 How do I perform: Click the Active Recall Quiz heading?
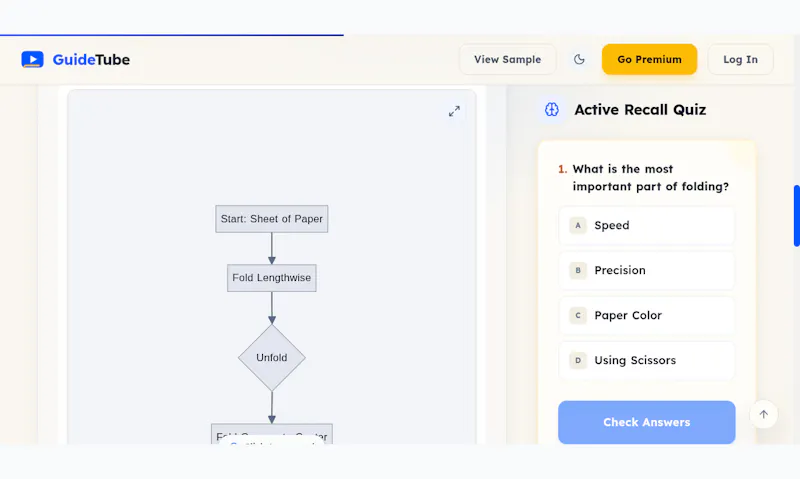[640, 110]
